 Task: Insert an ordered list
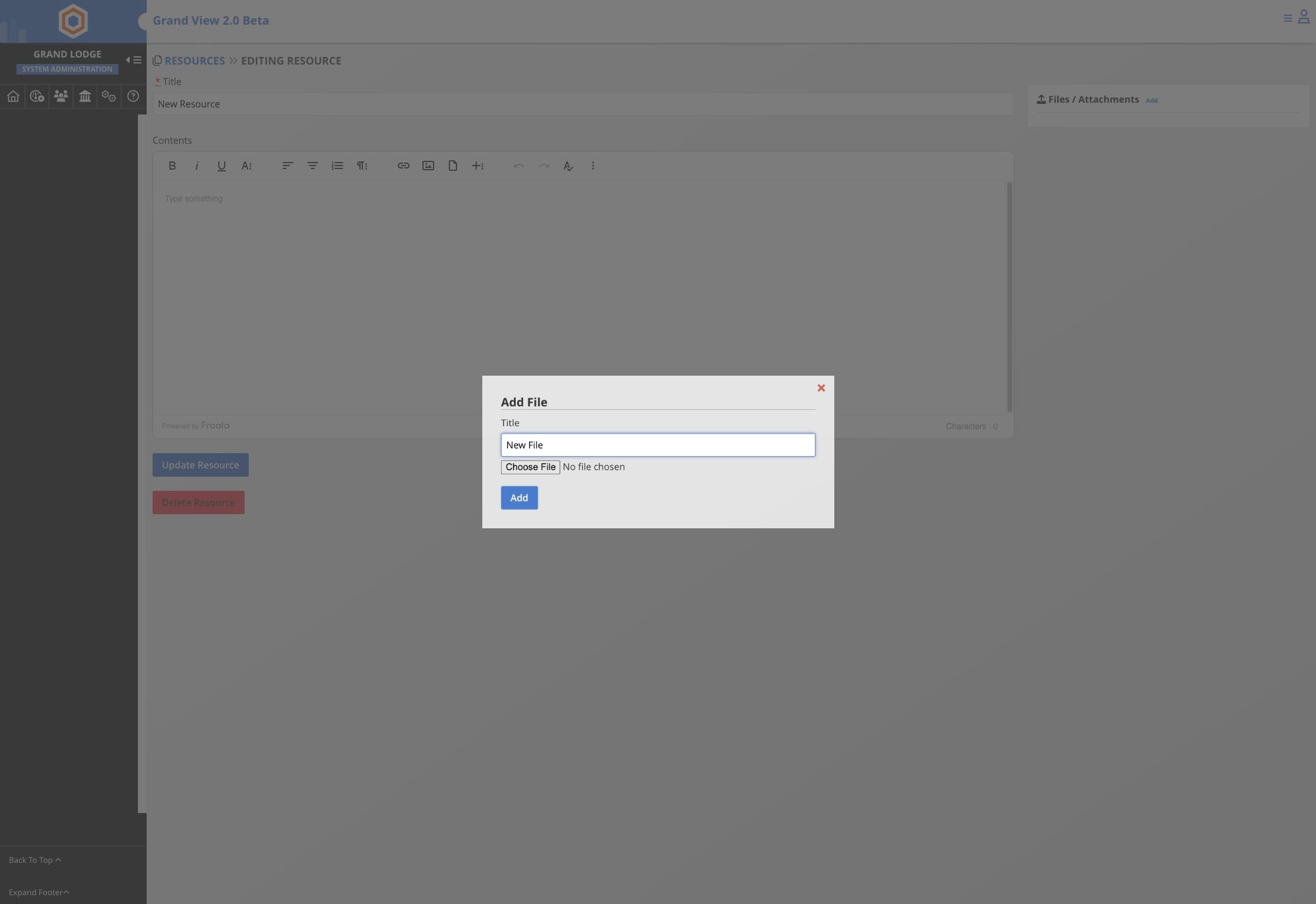[337, 166]
